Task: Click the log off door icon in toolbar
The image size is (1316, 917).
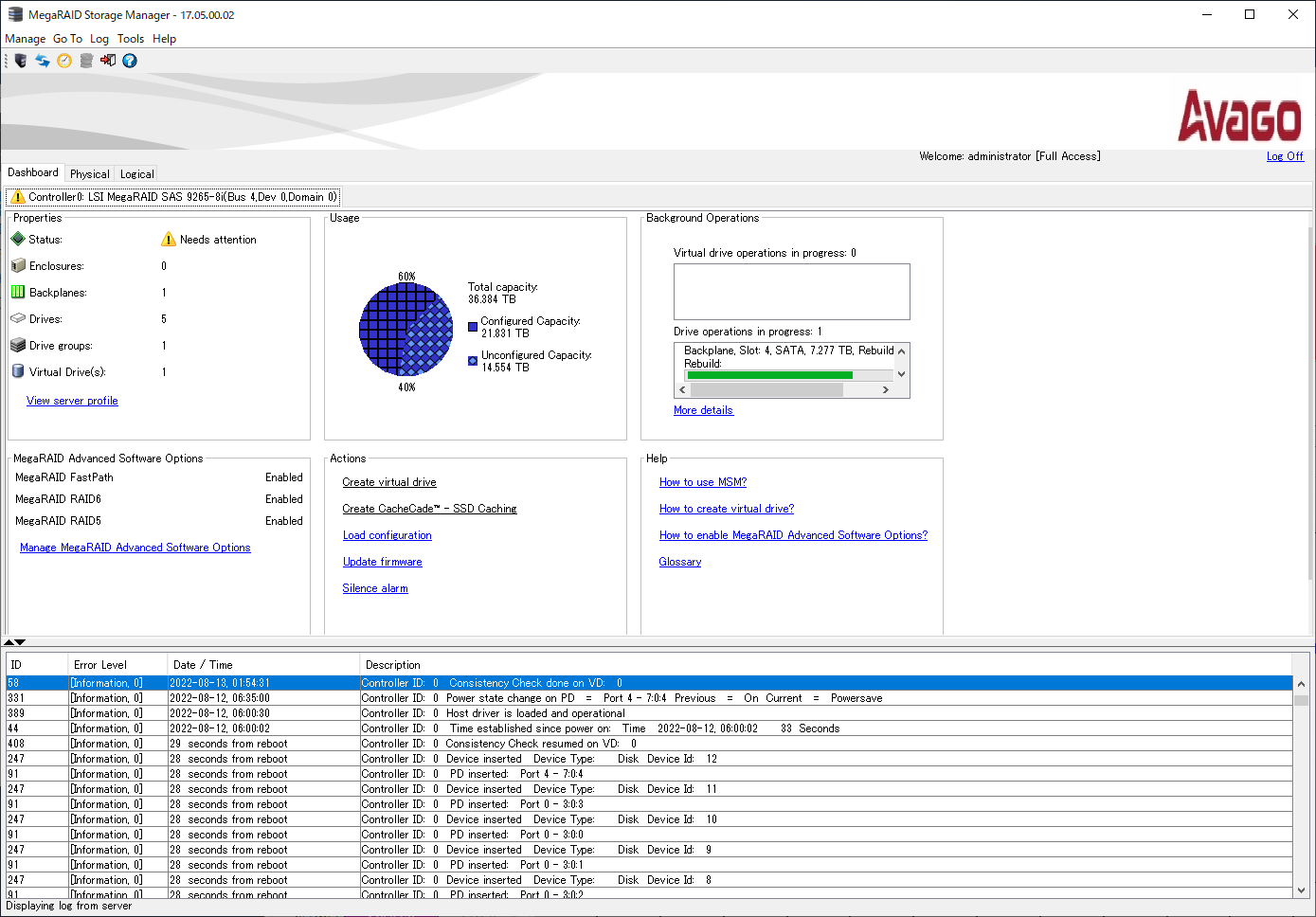Action: [x=108, y=61]
